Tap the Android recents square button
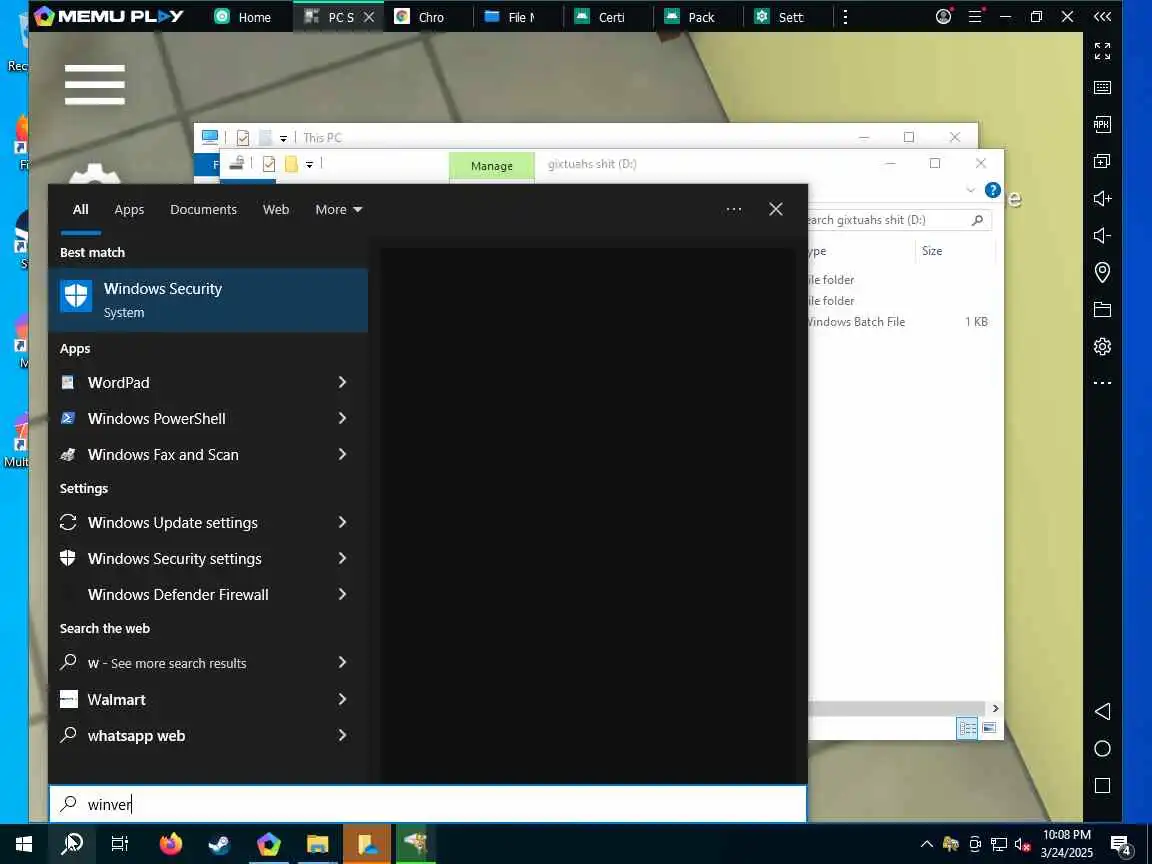 point(1102,785)
